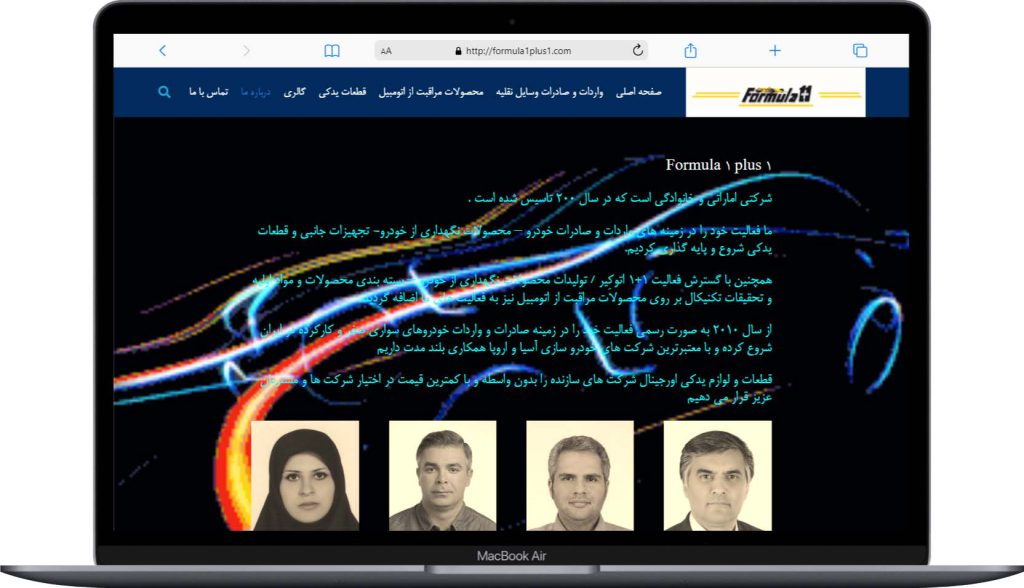This screenshot has width=1024, height=588.
Task: Click the formula1plus1.com address field
Action: (517, 51)
